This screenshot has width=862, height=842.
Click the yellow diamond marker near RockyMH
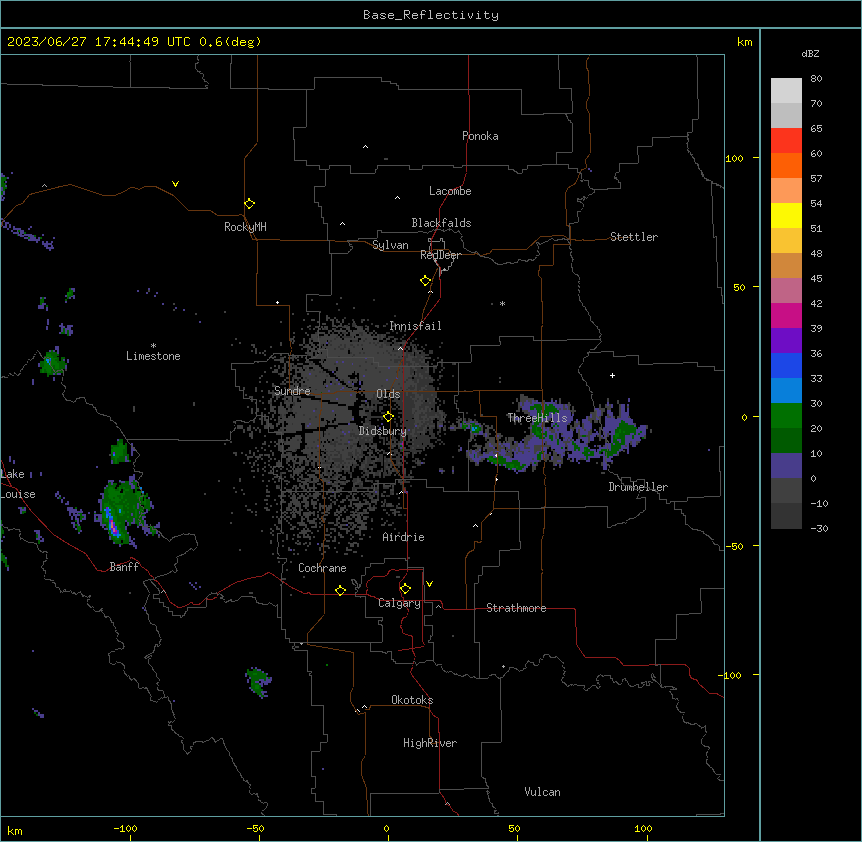pyautogui.click(x=249, y=204)
